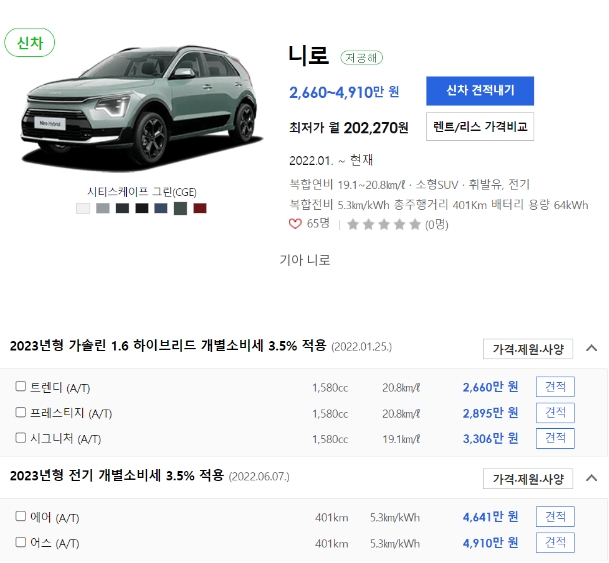Click the 2023년형 전기 개별소비세 3.5% 적용 heading
609x563 pixels.
117,475
